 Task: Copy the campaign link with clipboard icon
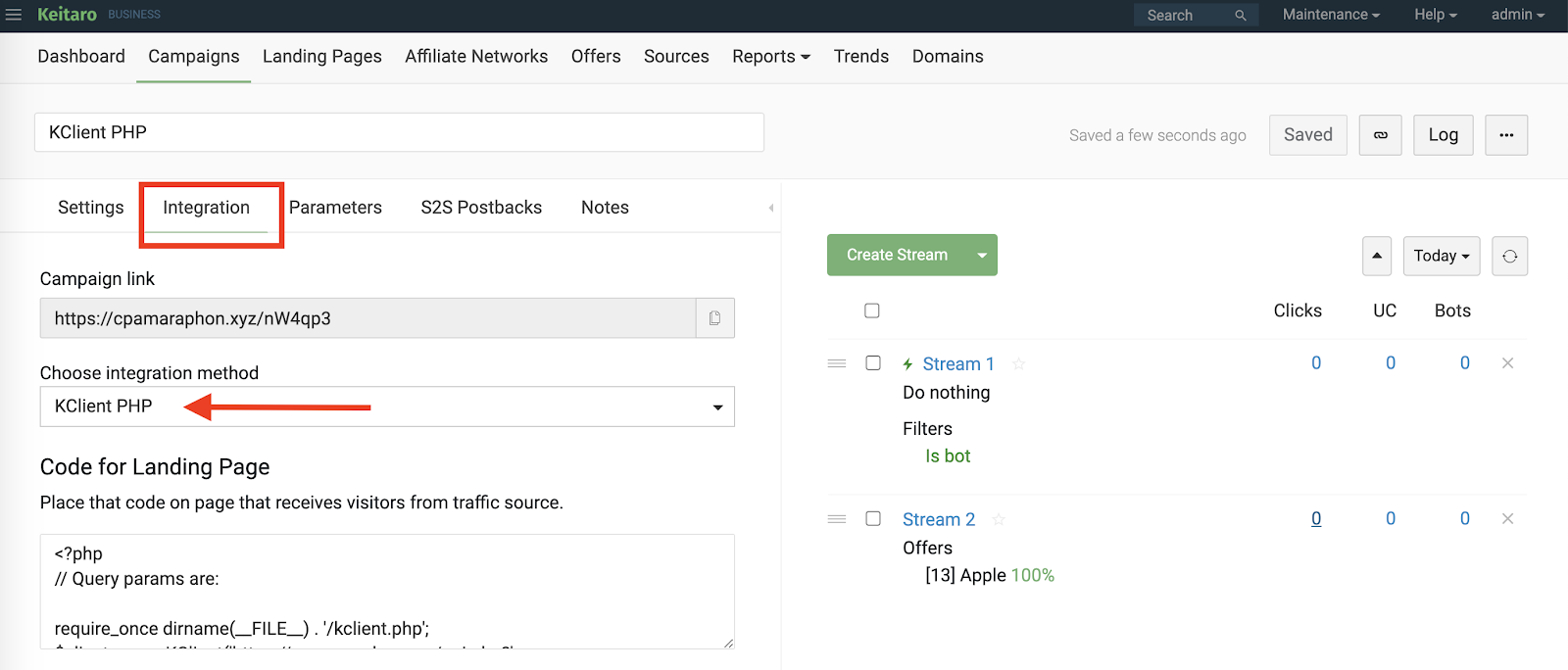point(715,318)
